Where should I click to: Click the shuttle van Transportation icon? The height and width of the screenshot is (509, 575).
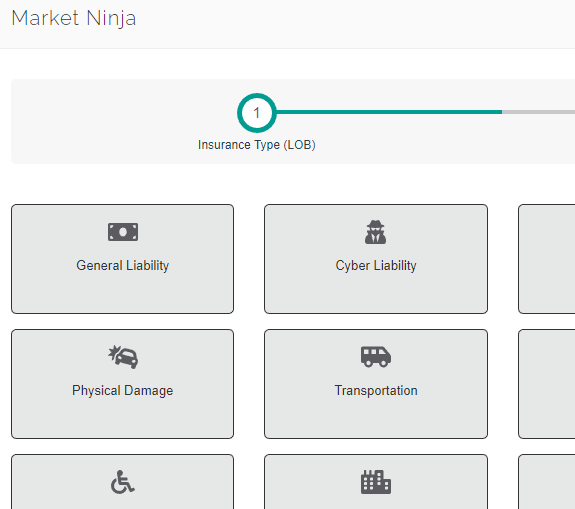click(x=376, y=356)
